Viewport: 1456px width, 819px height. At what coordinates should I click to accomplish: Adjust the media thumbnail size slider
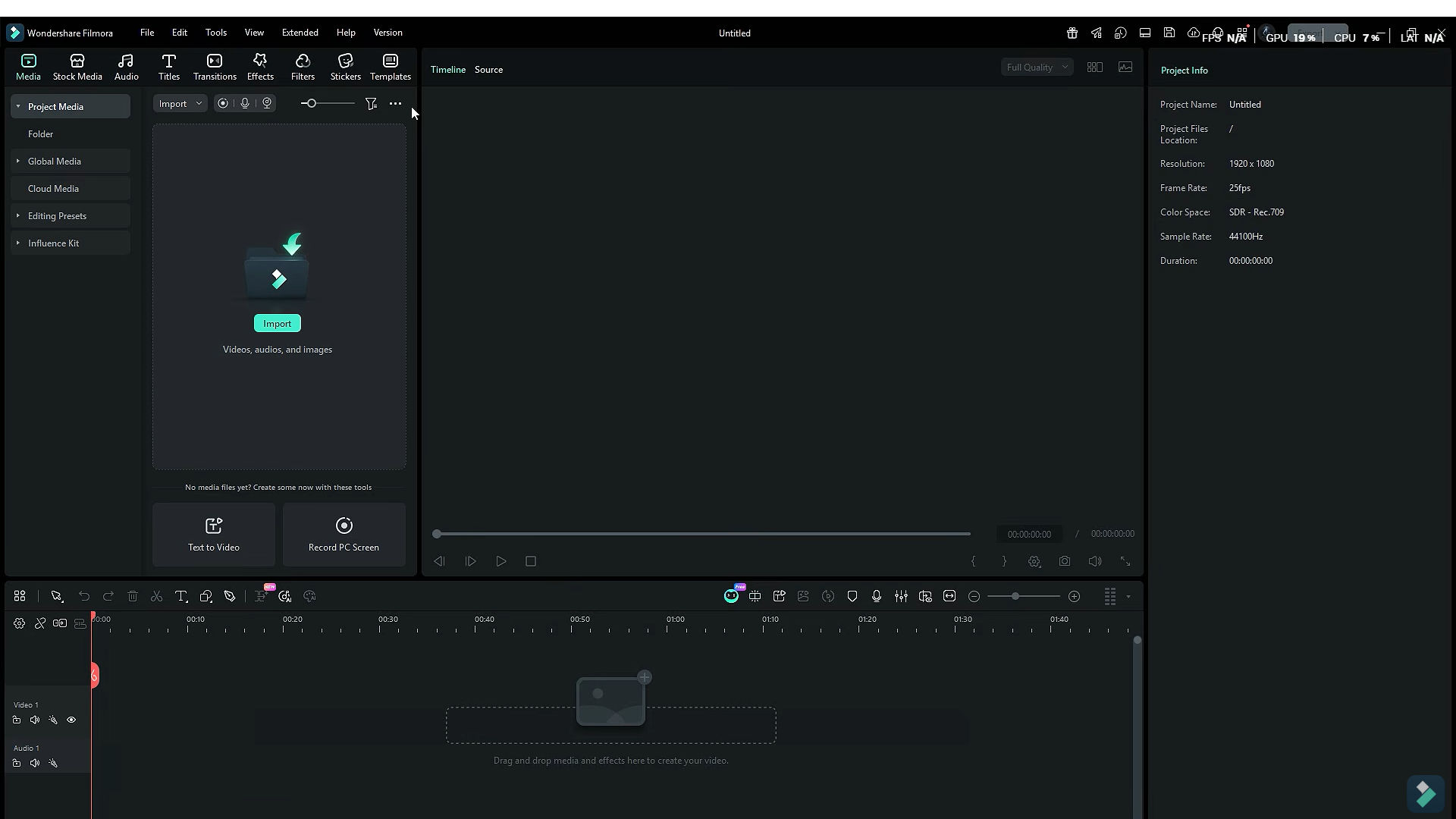click(x=328, y=104)
